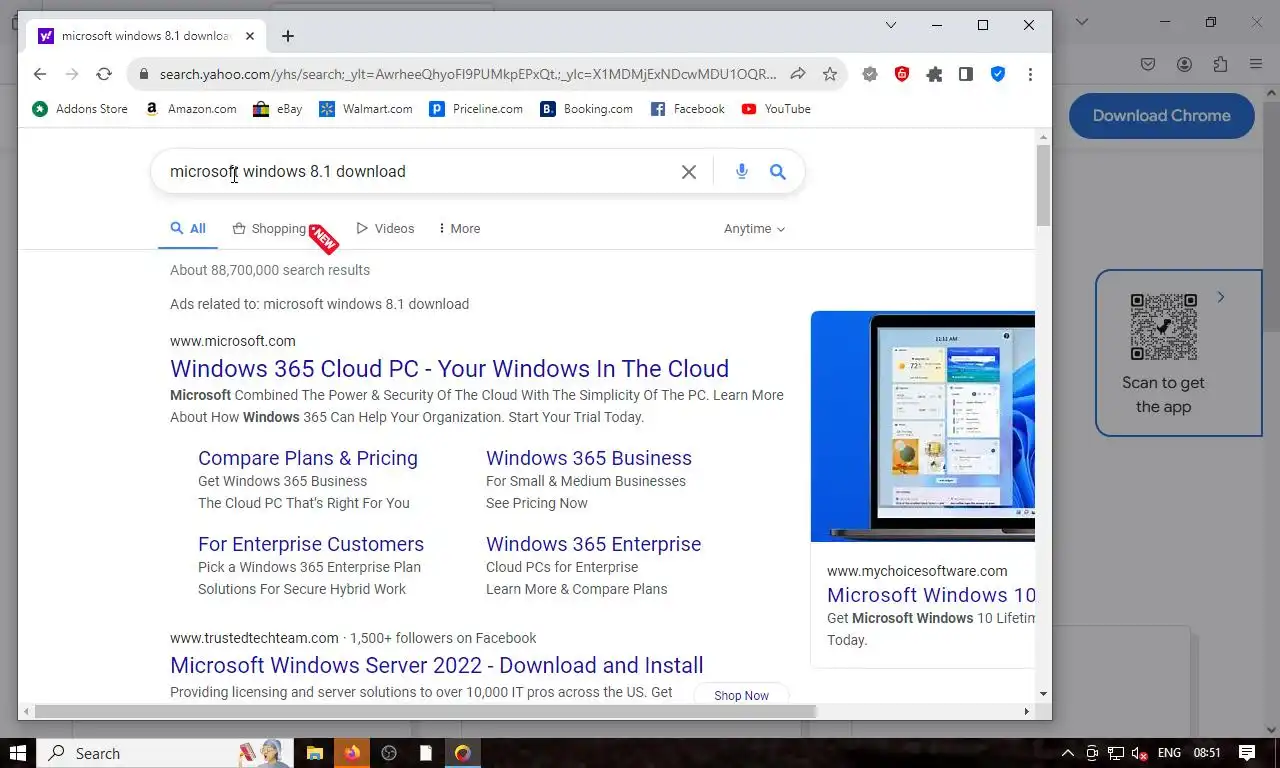Open File Explorer from the taskbar
The image size is (1280, 768).
pyautogui.click(x=315, y=753)
